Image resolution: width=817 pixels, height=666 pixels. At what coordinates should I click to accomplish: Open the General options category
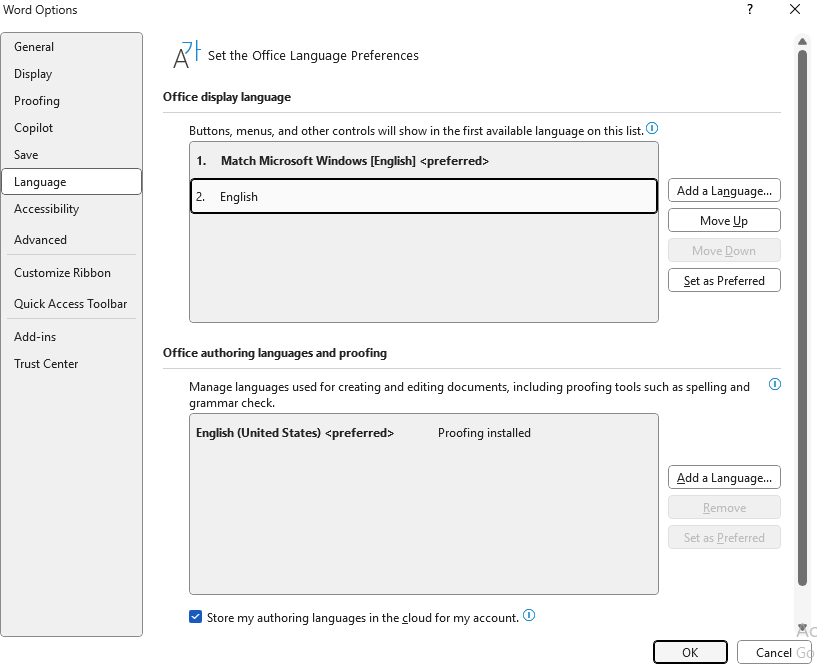pyautogui.click(x=34, y=47)
